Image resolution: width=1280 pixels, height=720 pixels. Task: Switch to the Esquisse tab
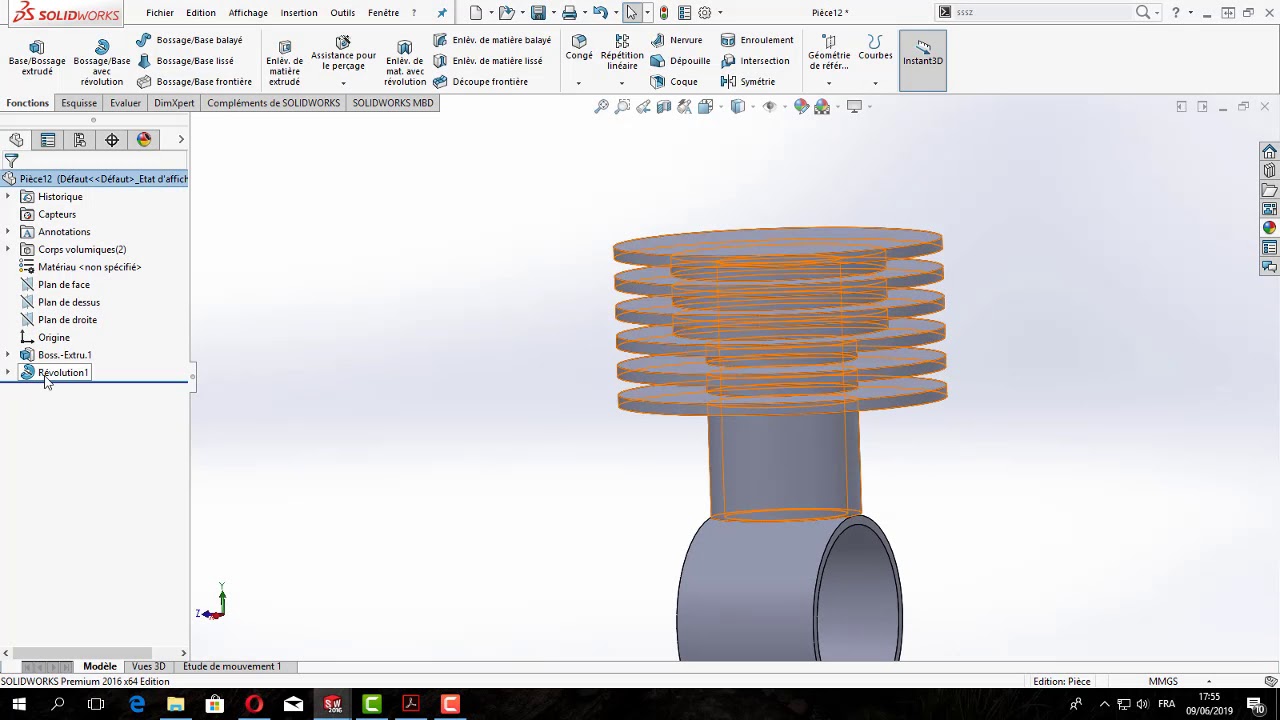click(x=79, y=103)
